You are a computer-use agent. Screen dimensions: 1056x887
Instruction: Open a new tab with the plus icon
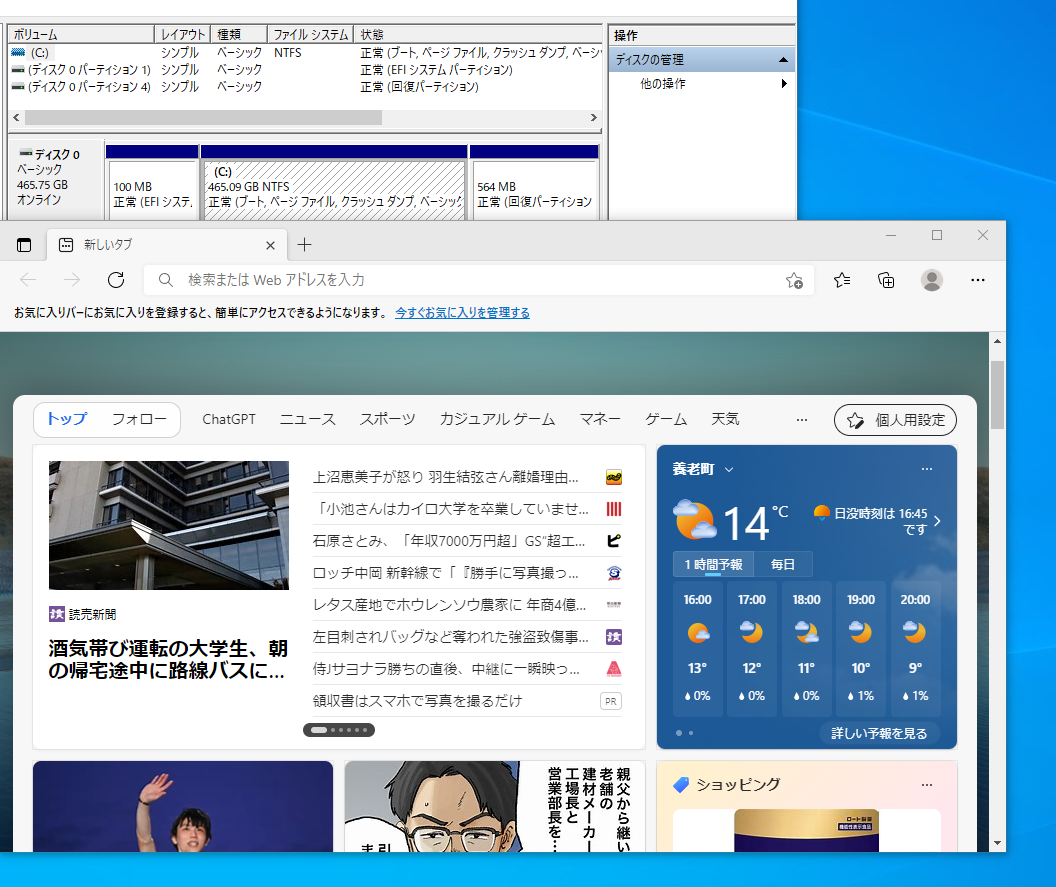(306, 244)
